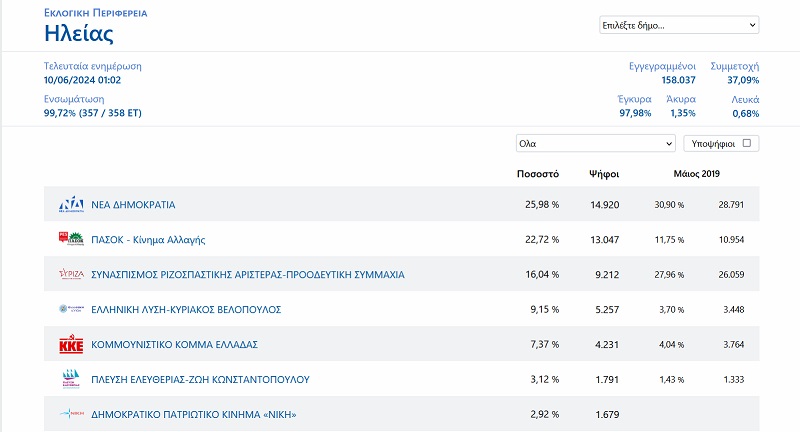Click the Ηλείας region heading

pos(79,33)
